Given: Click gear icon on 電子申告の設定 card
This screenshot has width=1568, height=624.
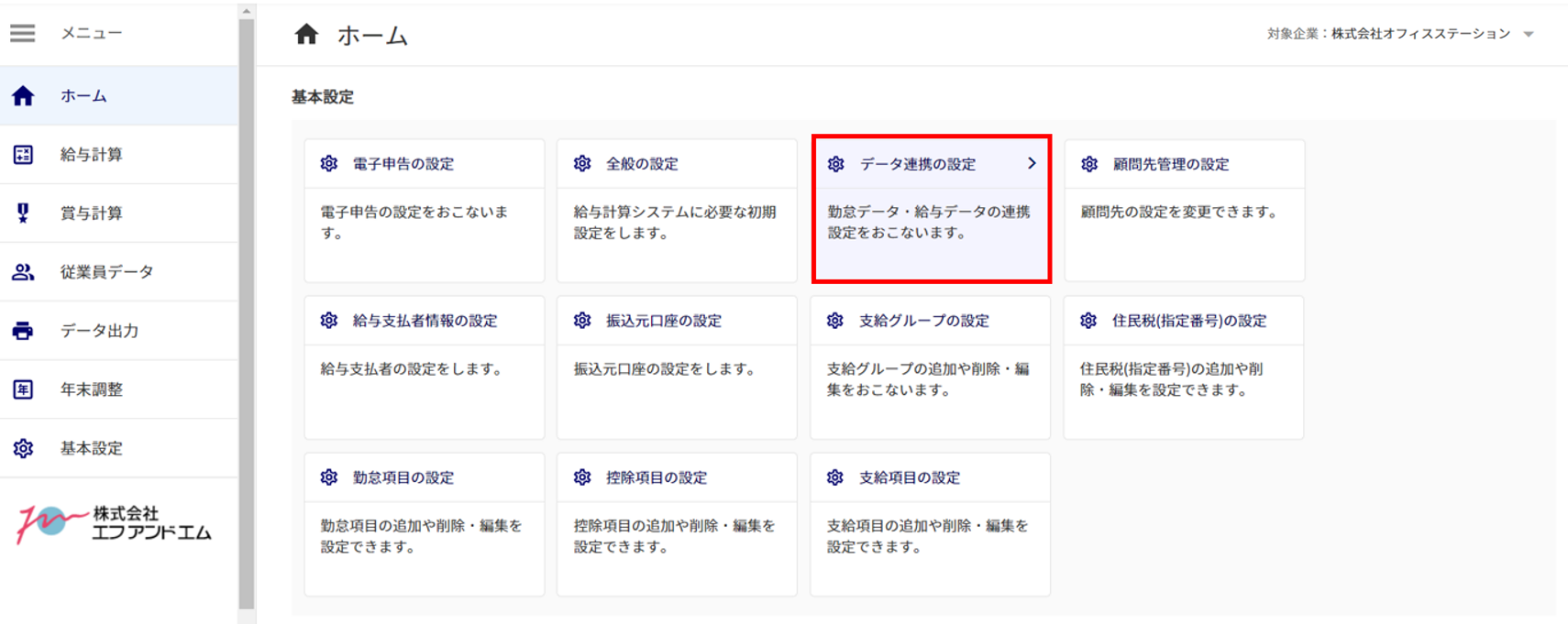Looking at the screenshot, I should coord(329,164).
